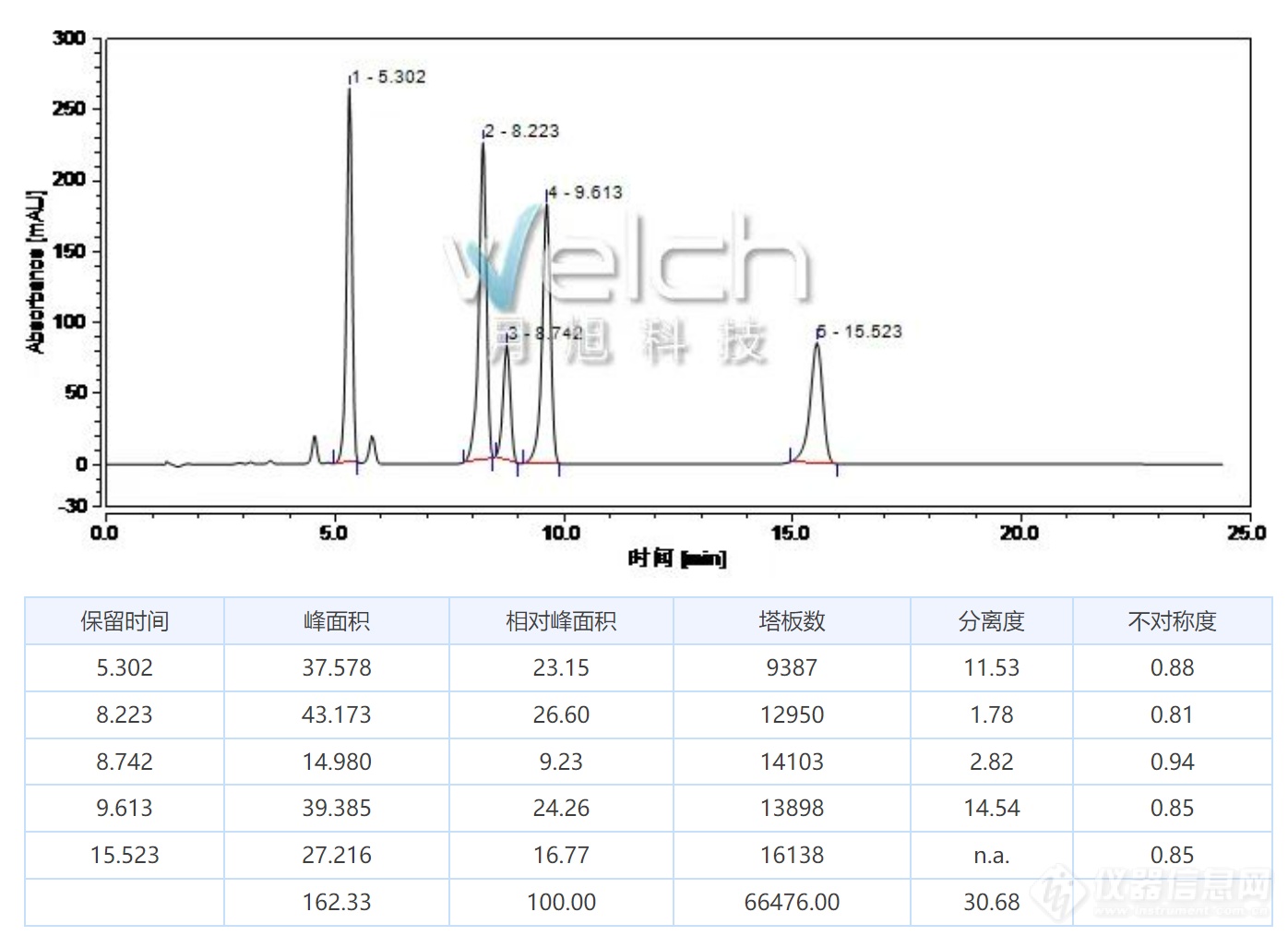The height and width of the screenshot is (936, 1288).
Task: Click total peak area 162.33
Action: click(337, 902)
